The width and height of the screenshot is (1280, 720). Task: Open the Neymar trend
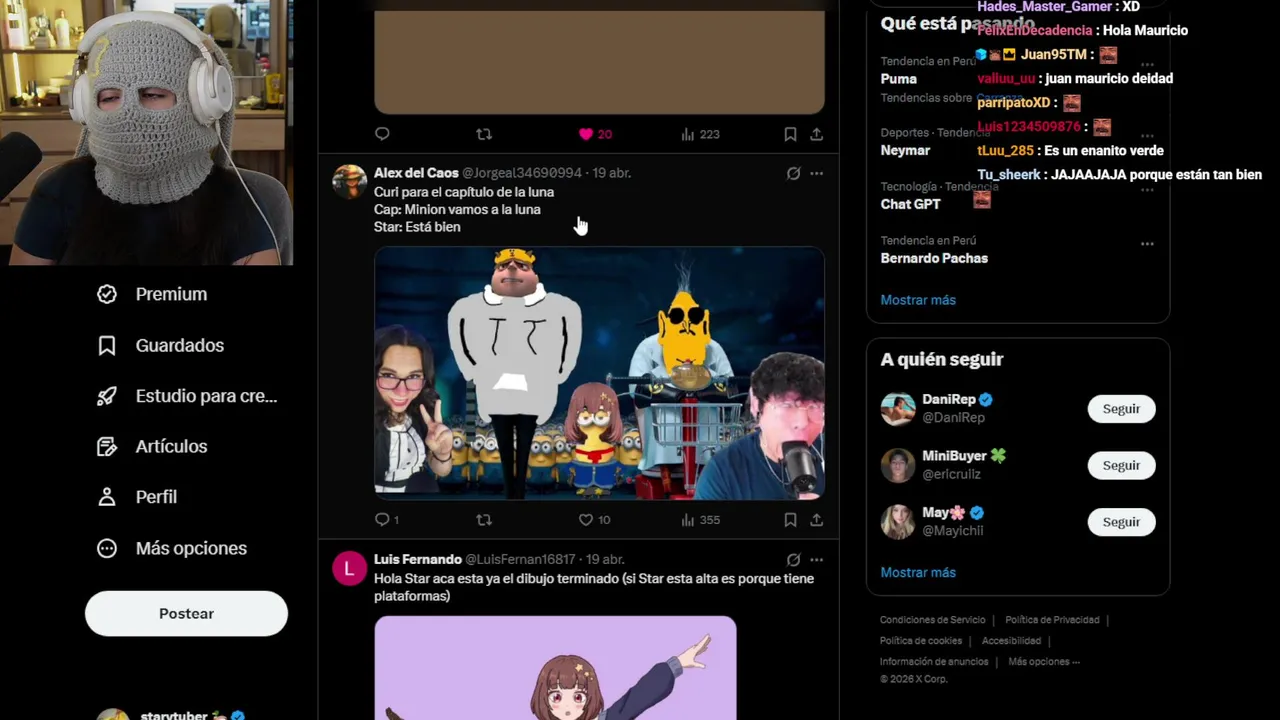pos(905,150)
